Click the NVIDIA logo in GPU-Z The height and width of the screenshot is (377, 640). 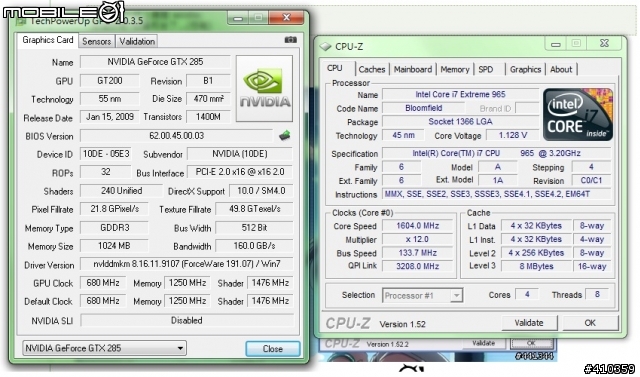point(264,89)
